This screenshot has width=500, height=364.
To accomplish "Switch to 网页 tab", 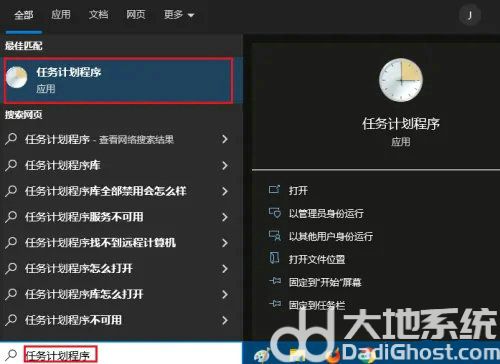I will tap(136, 15).
